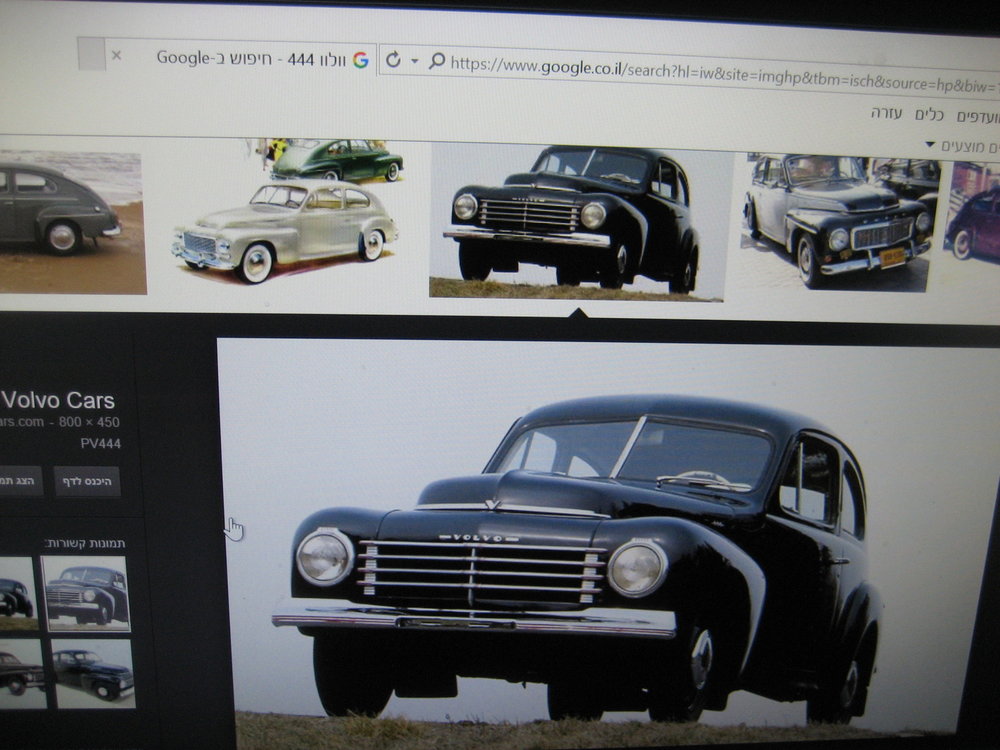1000x750 pixels.
Task: Open the עזרה help menu
Action: coord(886,114)
